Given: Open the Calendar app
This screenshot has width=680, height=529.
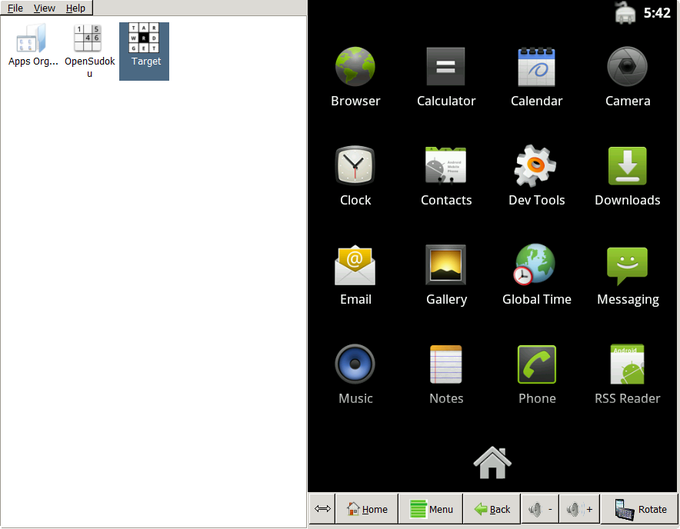Looking at the screenshot, I should (536, 76).
